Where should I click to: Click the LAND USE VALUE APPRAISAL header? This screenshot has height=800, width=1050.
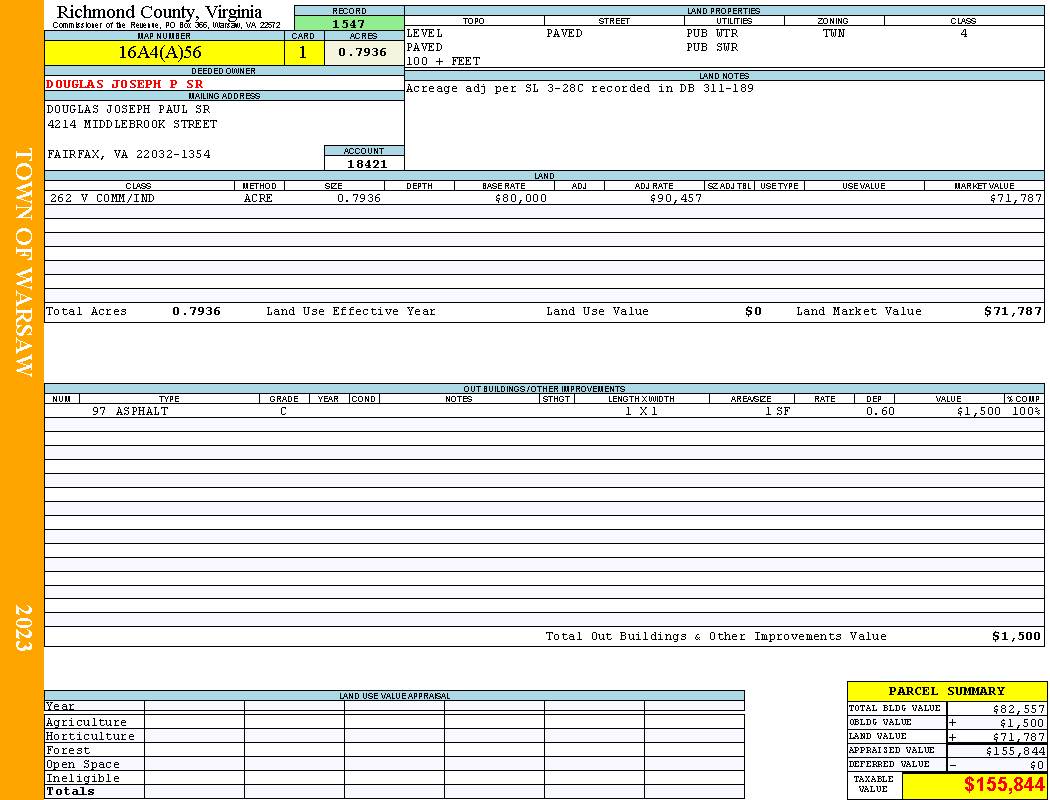pyautogui.click(x=394, y=696)
